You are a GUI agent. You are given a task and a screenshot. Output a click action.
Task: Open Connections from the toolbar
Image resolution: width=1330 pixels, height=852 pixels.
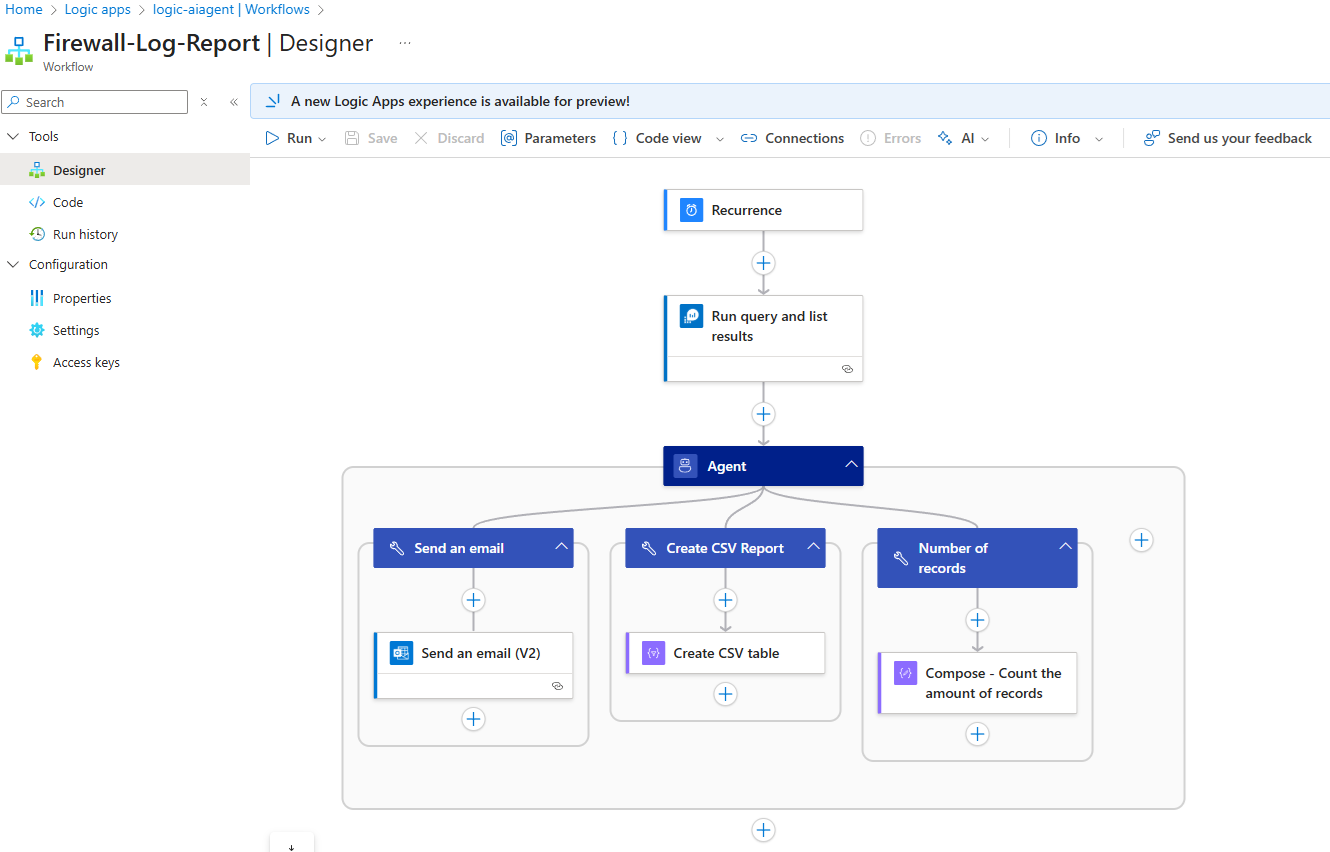coord(792,138)
